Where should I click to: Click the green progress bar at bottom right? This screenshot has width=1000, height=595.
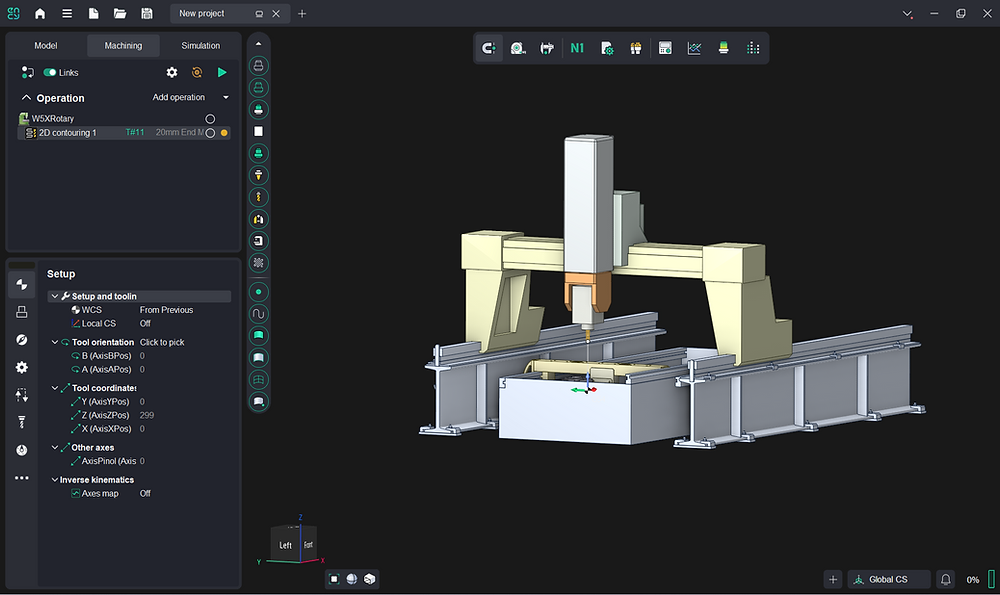[992, 579]
